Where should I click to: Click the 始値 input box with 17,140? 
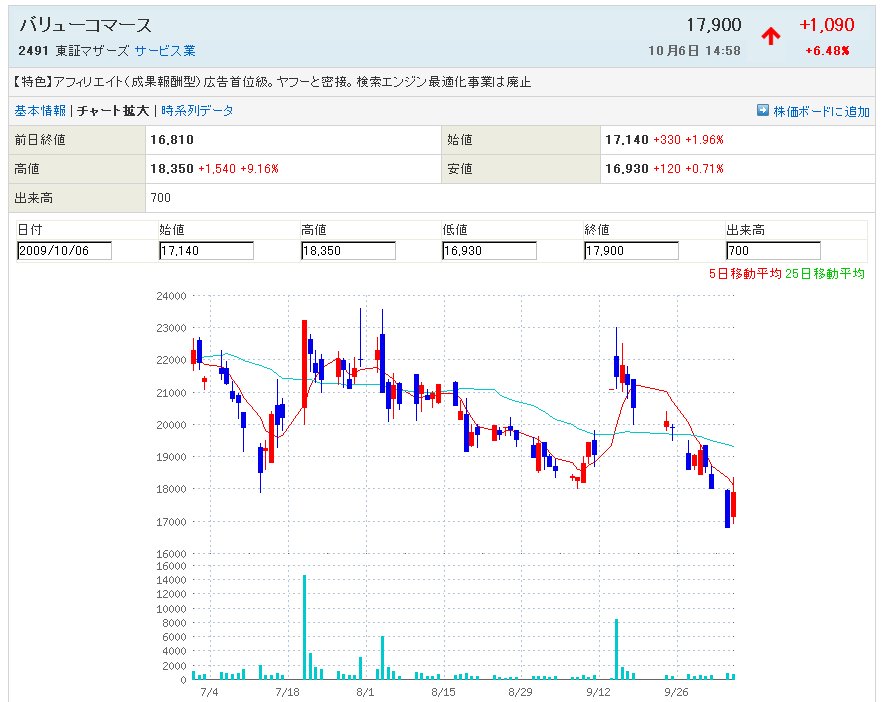pyautogui.click(x=206, y=250)
